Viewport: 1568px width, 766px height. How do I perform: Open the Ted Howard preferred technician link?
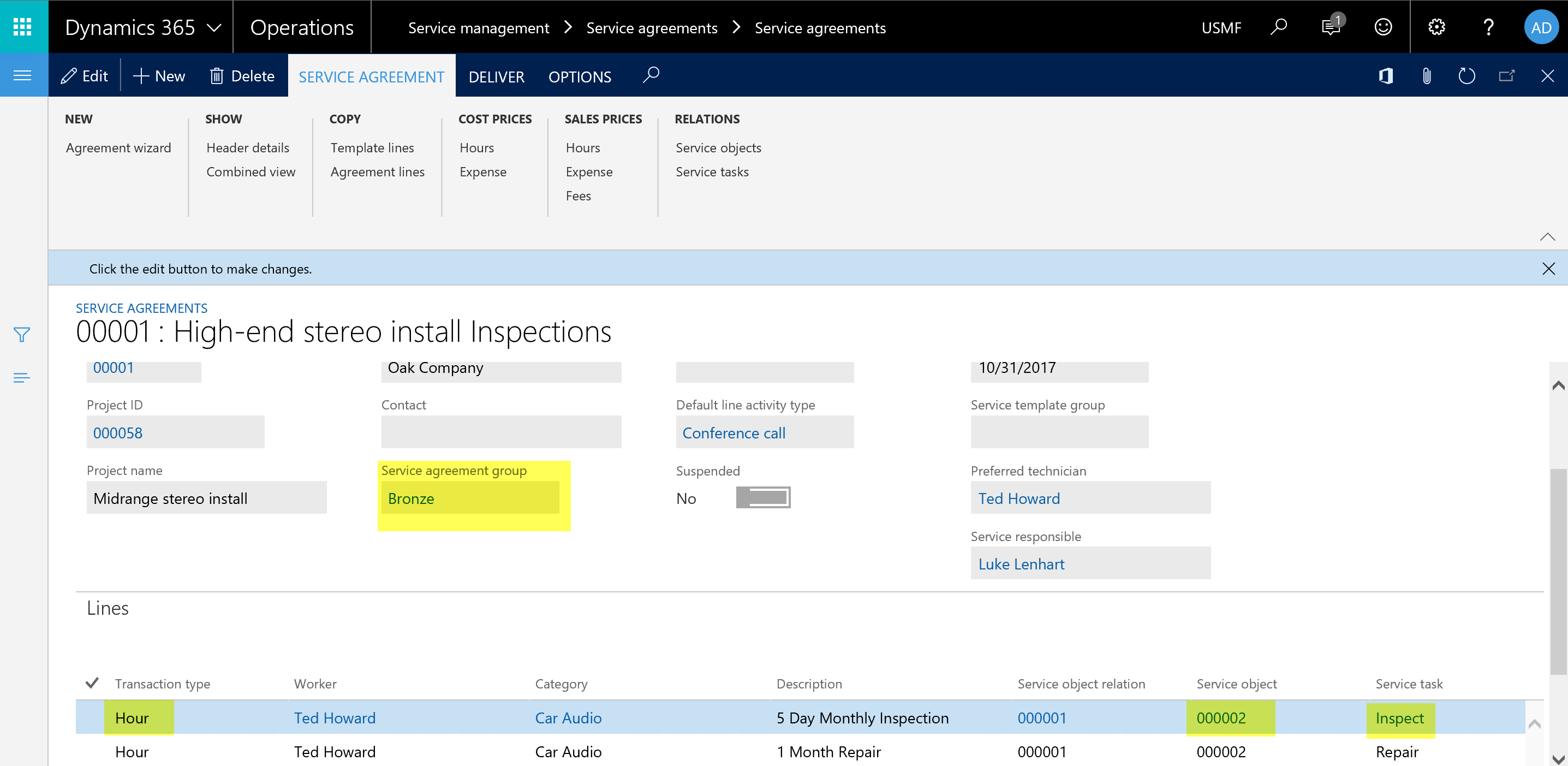tap(1018, 498)
